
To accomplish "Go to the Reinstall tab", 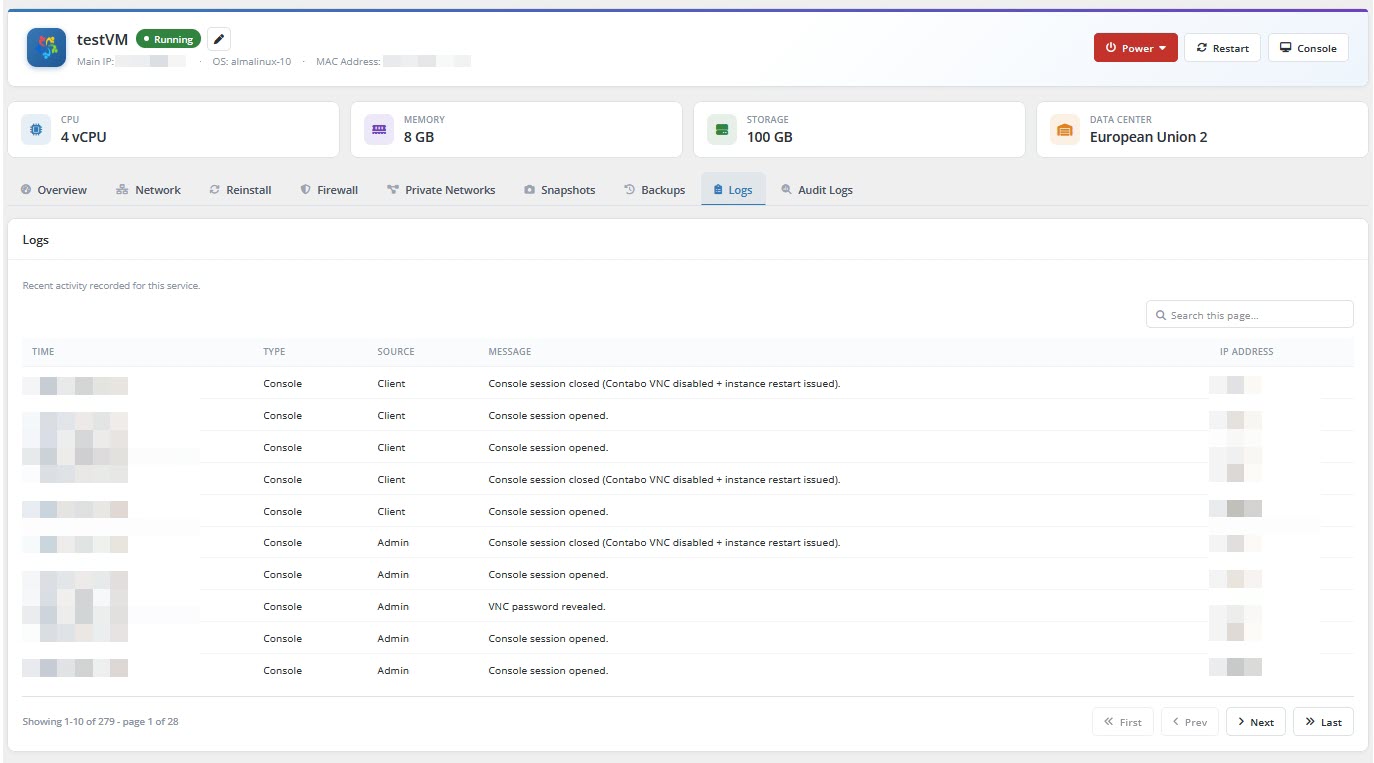I will click(x=240, y=190).
